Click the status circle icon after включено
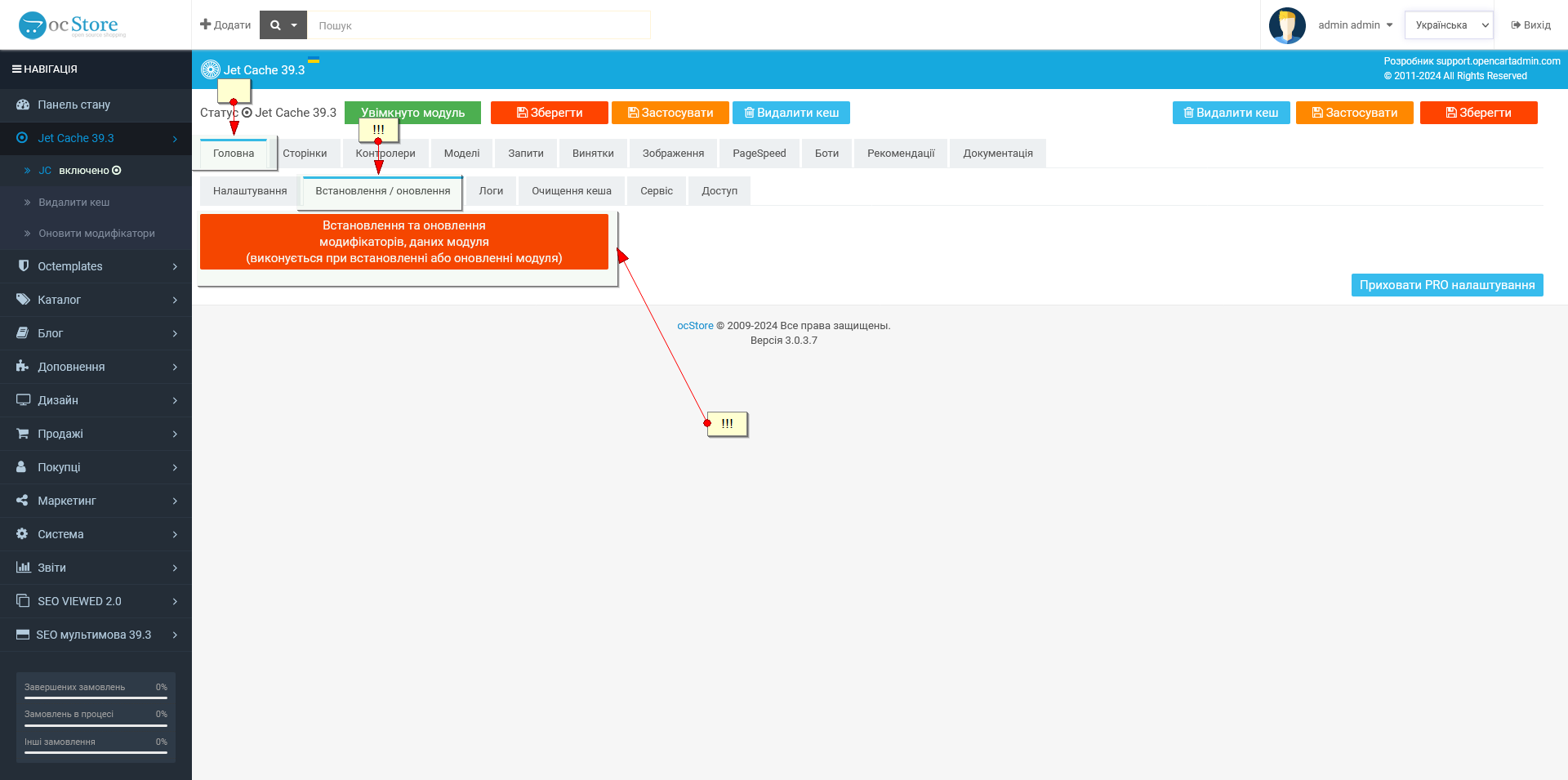This screenshot has height=780, width=1568. point(117,171)
